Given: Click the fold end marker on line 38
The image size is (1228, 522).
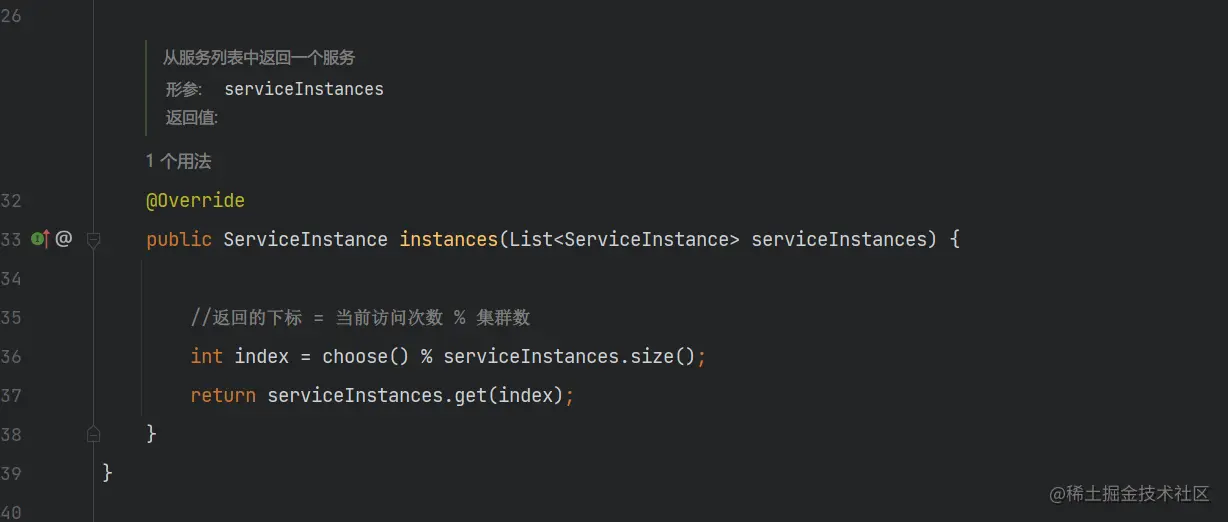Looking at the screenshot, I should 93,434.
